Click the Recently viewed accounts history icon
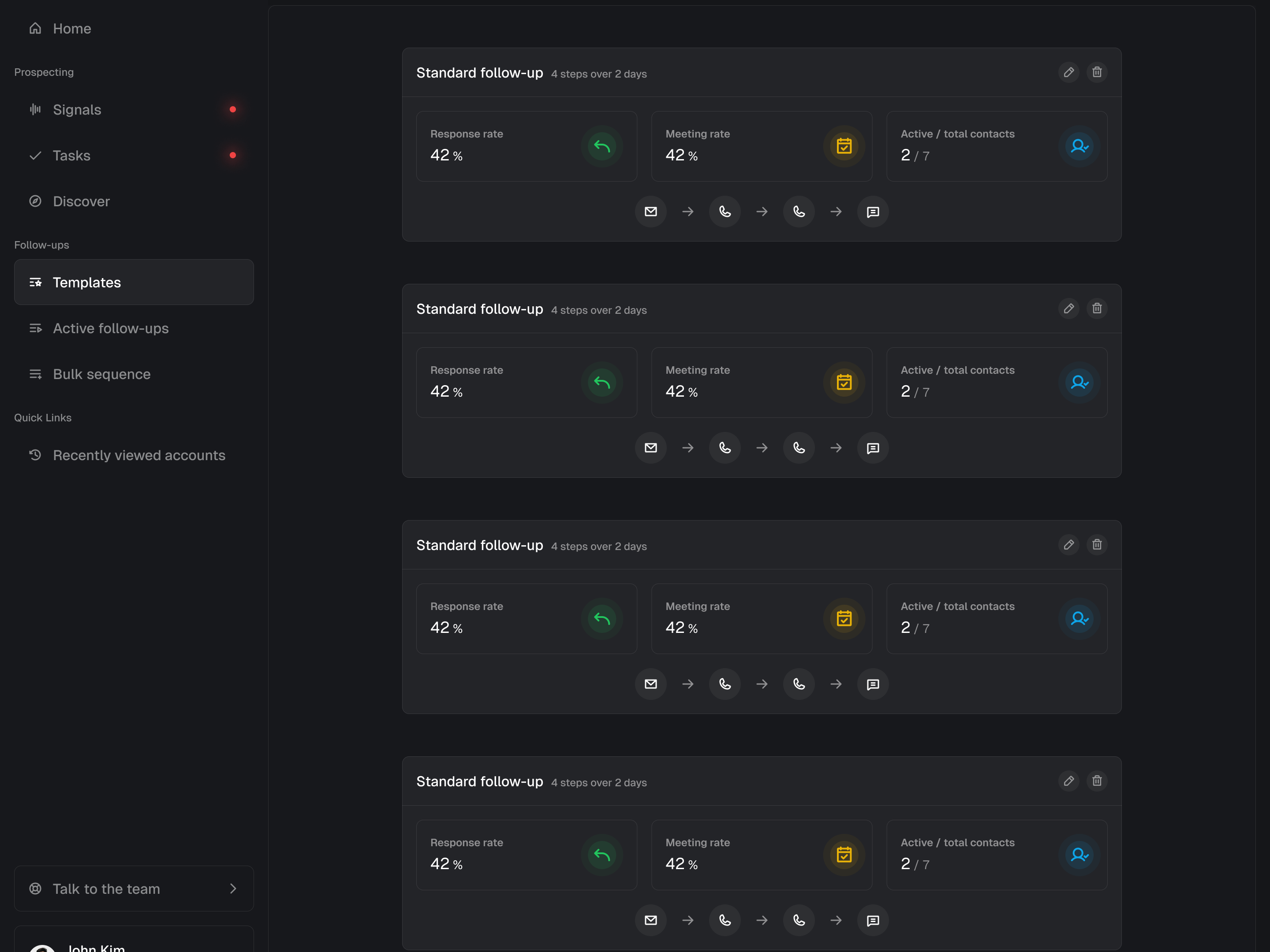 click(x=35, y=454)
